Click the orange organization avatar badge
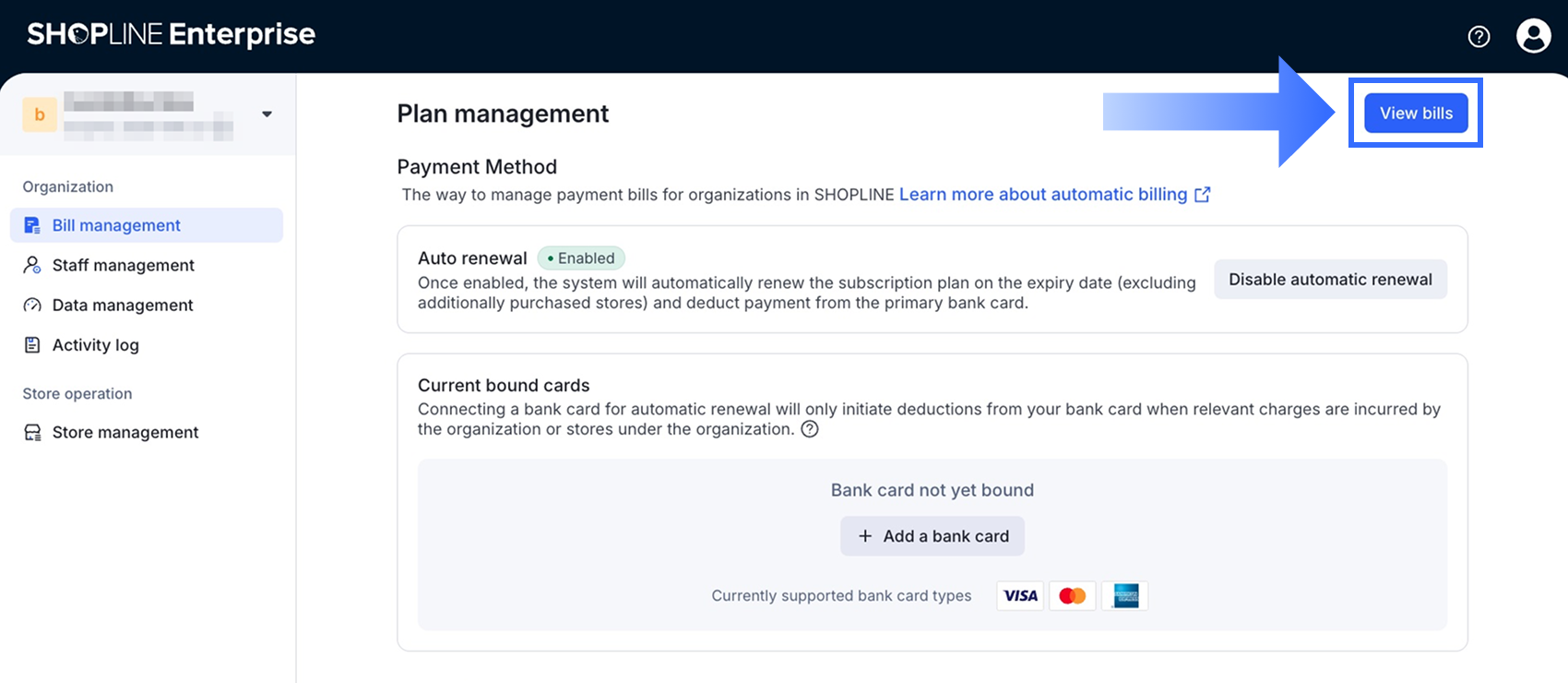The width and height of the screenshot is (1568, 683). (x=40, y=114)
